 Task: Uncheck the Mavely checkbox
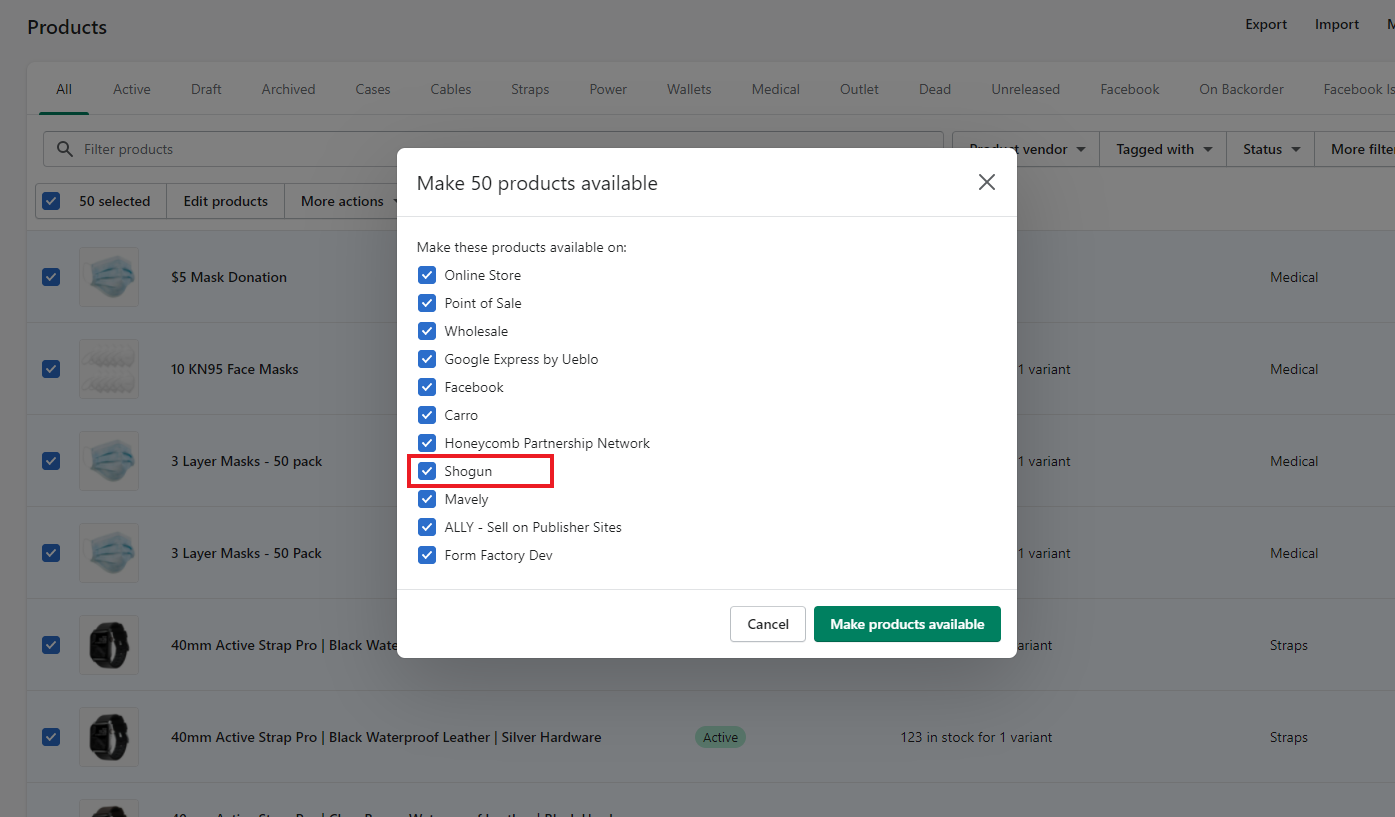(x=427, y=499)
